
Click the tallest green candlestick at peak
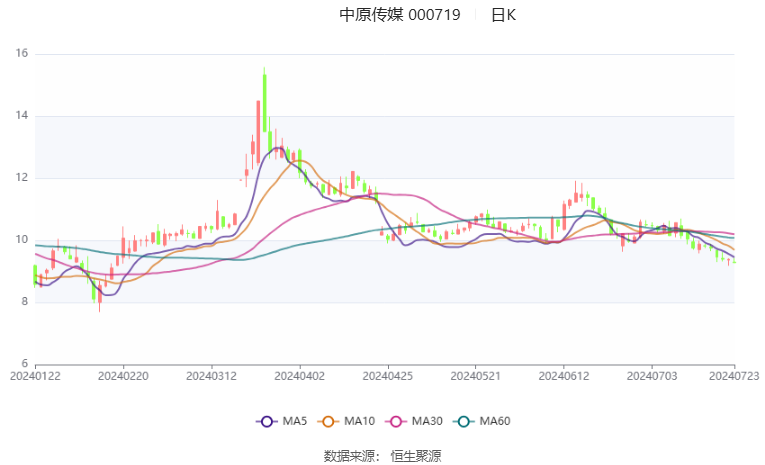tap(264, 102)
